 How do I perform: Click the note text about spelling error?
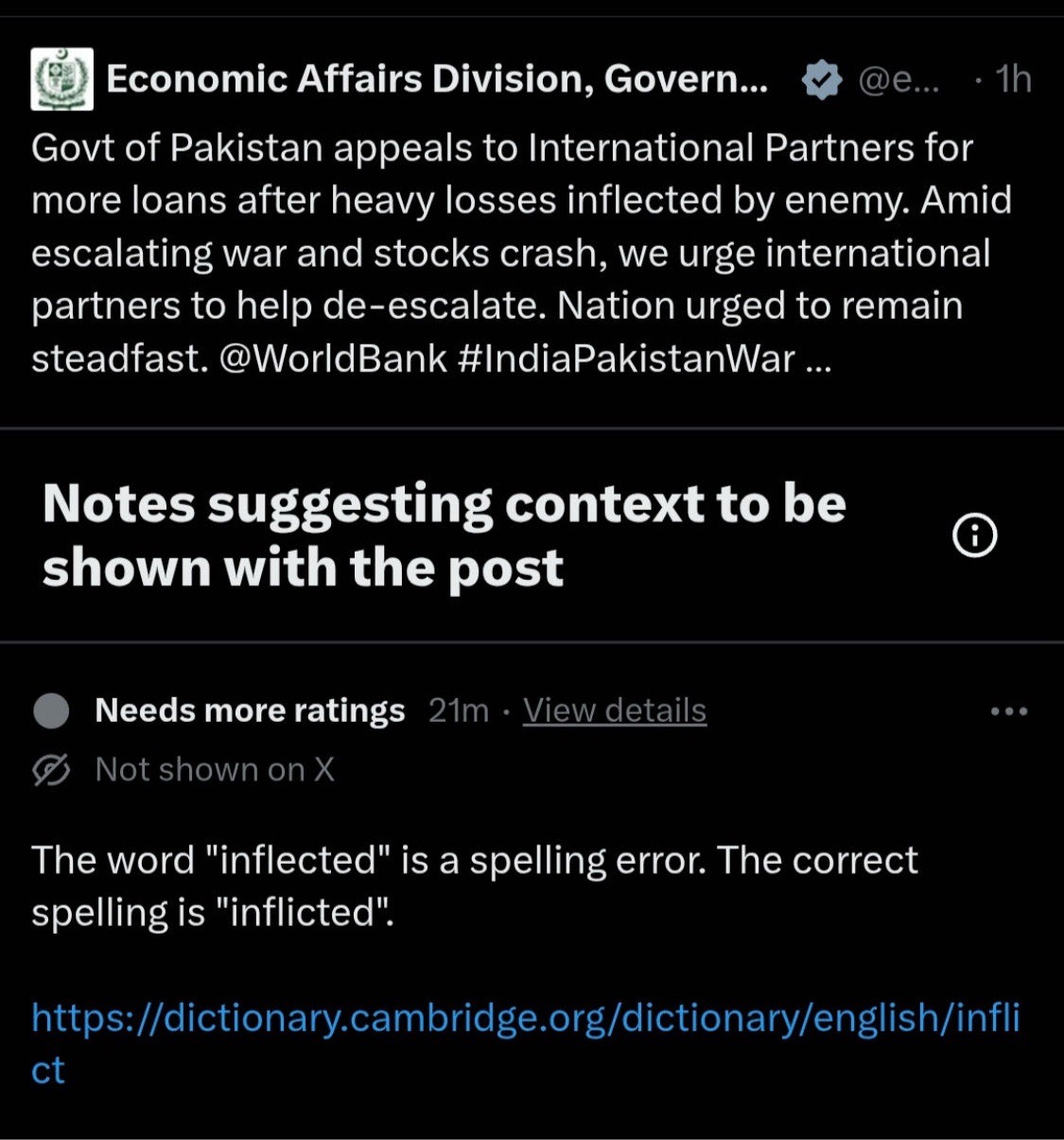click(x=475, y=886)
